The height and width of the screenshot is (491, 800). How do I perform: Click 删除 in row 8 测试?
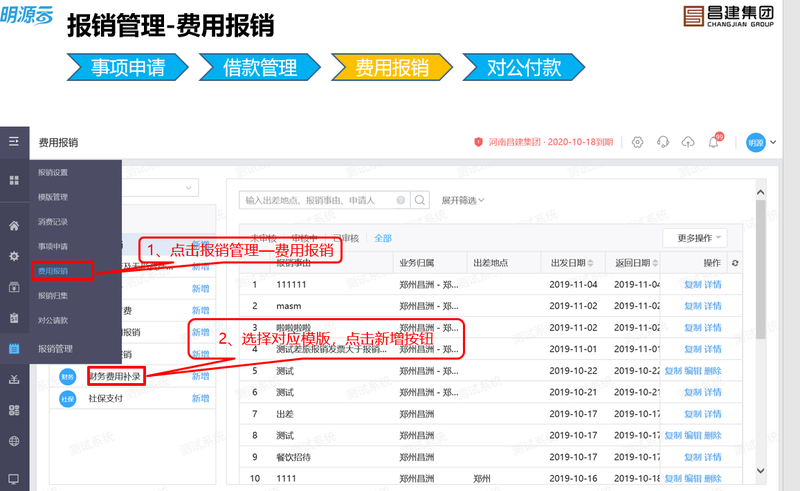[x=713, y=436]
